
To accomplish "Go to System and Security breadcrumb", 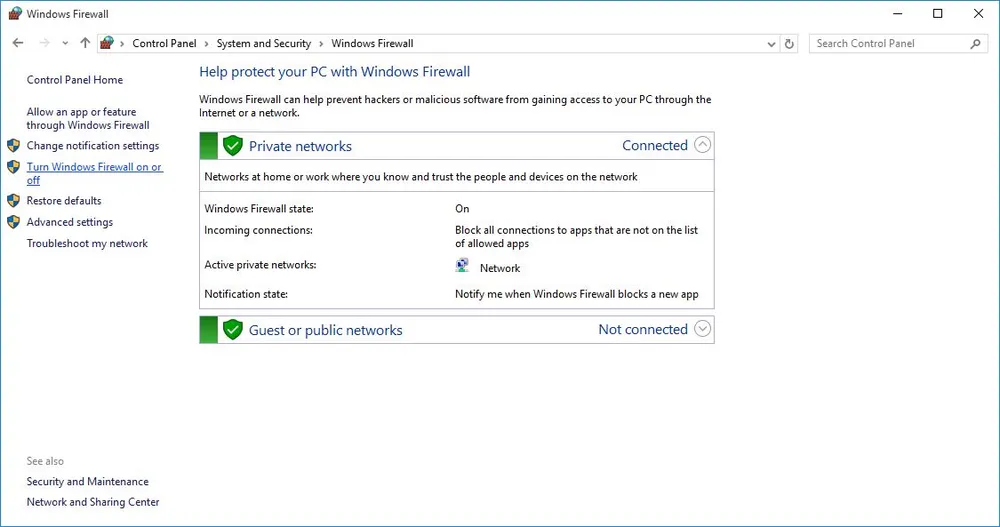I will tap(263, 44).
